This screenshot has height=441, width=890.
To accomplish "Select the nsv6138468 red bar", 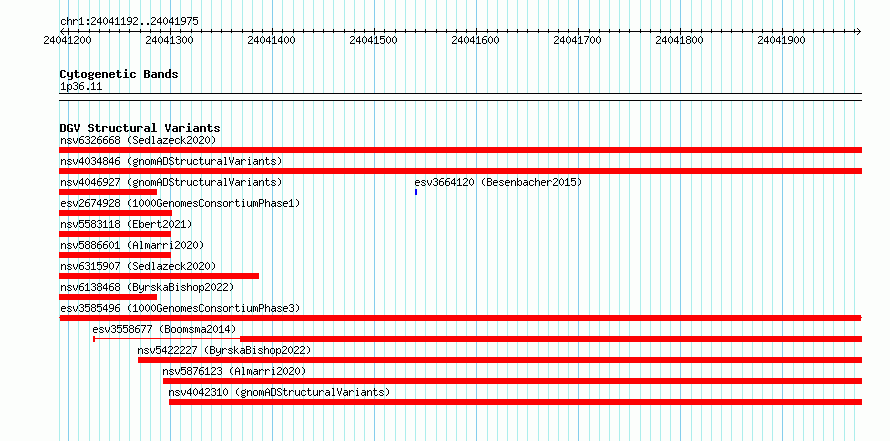I will (x=108, y=297).
